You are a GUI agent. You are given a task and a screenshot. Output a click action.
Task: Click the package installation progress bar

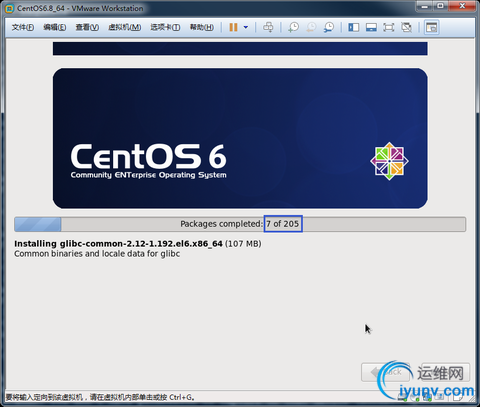tap(240, 224)
